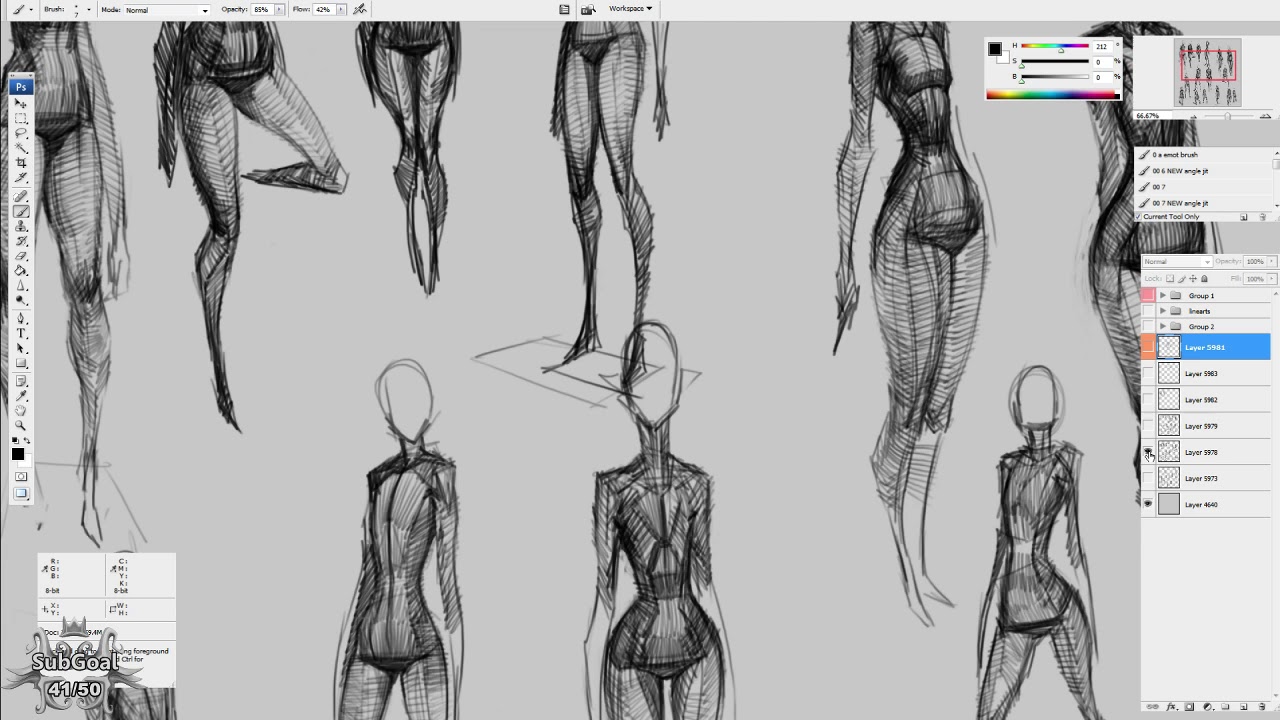Expand Group 2 folder
The image size is (1280, 720).
(1162, 327)
